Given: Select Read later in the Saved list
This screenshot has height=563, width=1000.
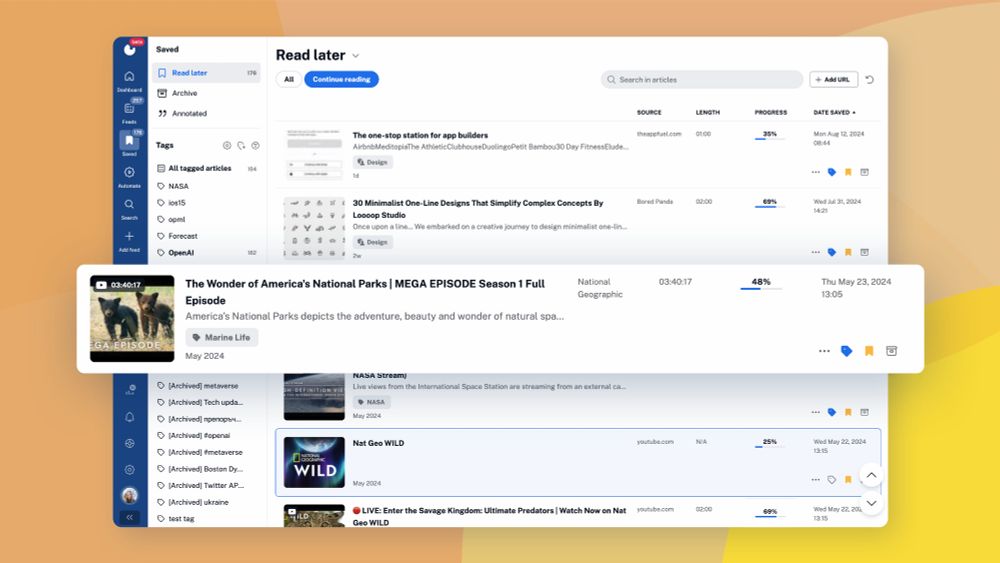Looking at the screenshot, I should pos(207,73).
